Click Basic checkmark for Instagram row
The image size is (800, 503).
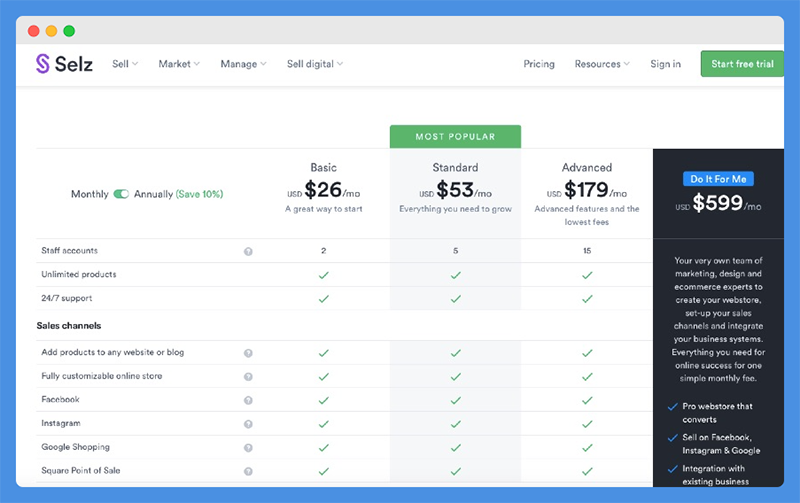click(323, 424)
